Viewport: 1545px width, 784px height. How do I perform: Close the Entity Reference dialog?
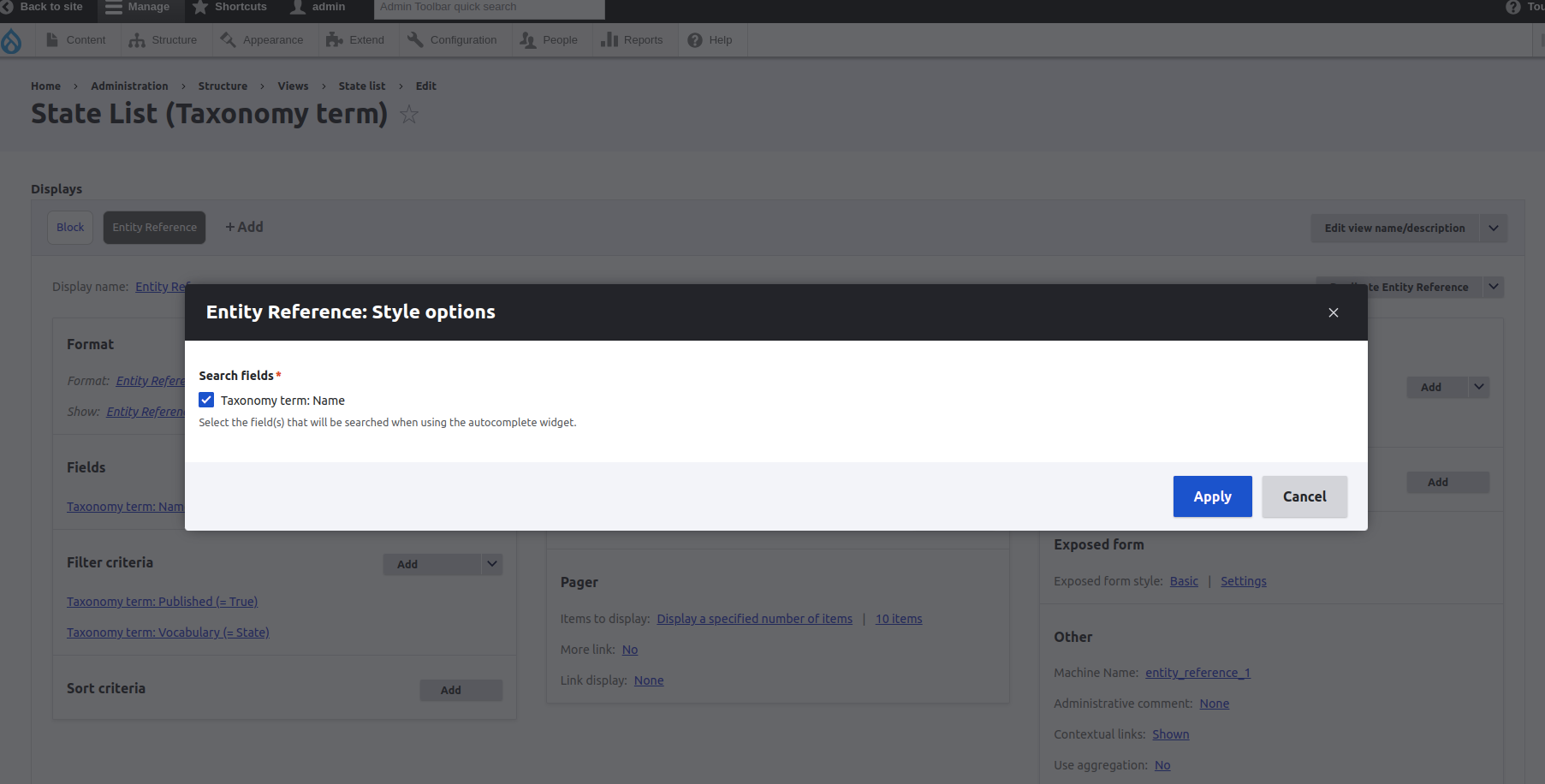[x=1333, y=312]
